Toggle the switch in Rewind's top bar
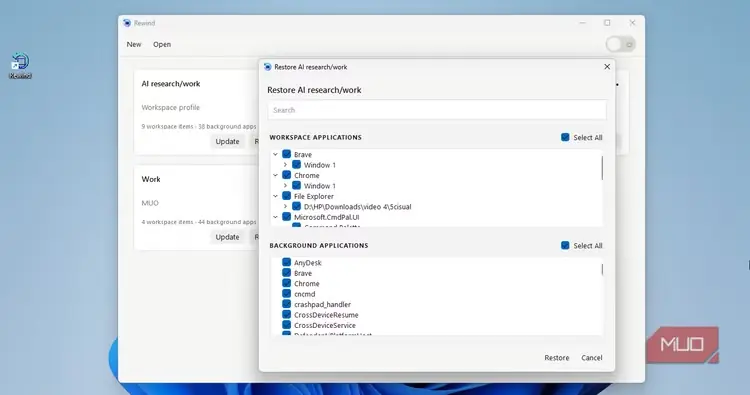This screenshot has width=750, height=395. [x=620, y=44]
